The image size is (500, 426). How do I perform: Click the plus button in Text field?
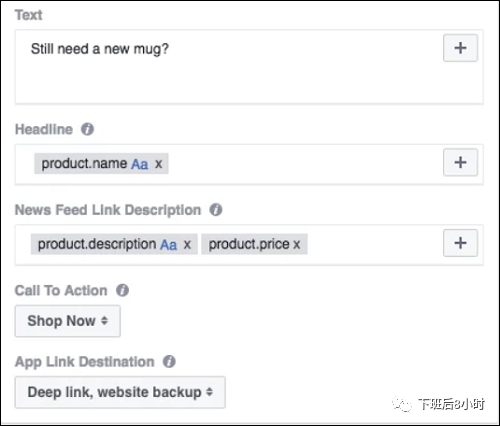[460, 48]
